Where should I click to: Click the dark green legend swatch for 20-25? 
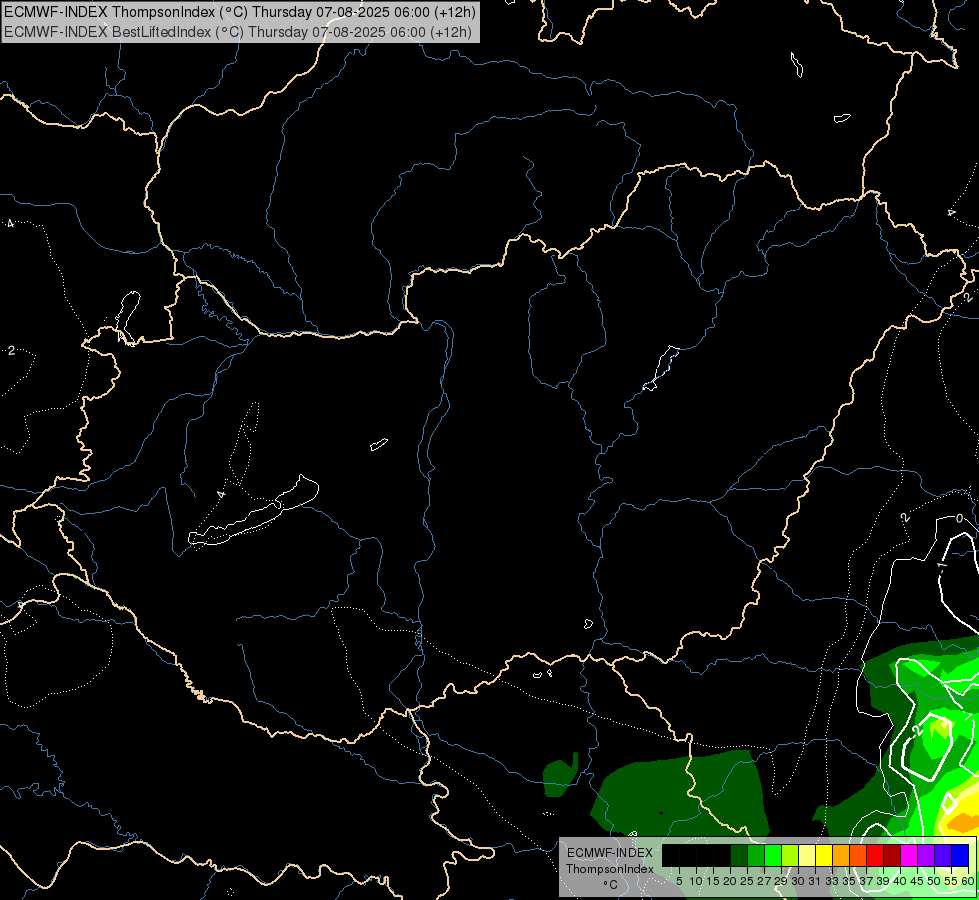click(x=739, y=855)
